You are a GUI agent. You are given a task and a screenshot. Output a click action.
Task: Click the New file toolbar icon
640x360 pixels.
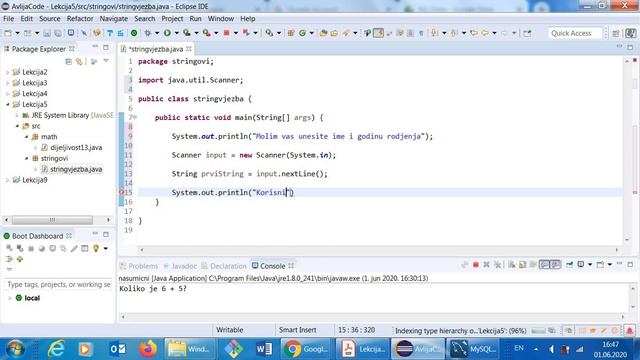[x=8, y=33]
